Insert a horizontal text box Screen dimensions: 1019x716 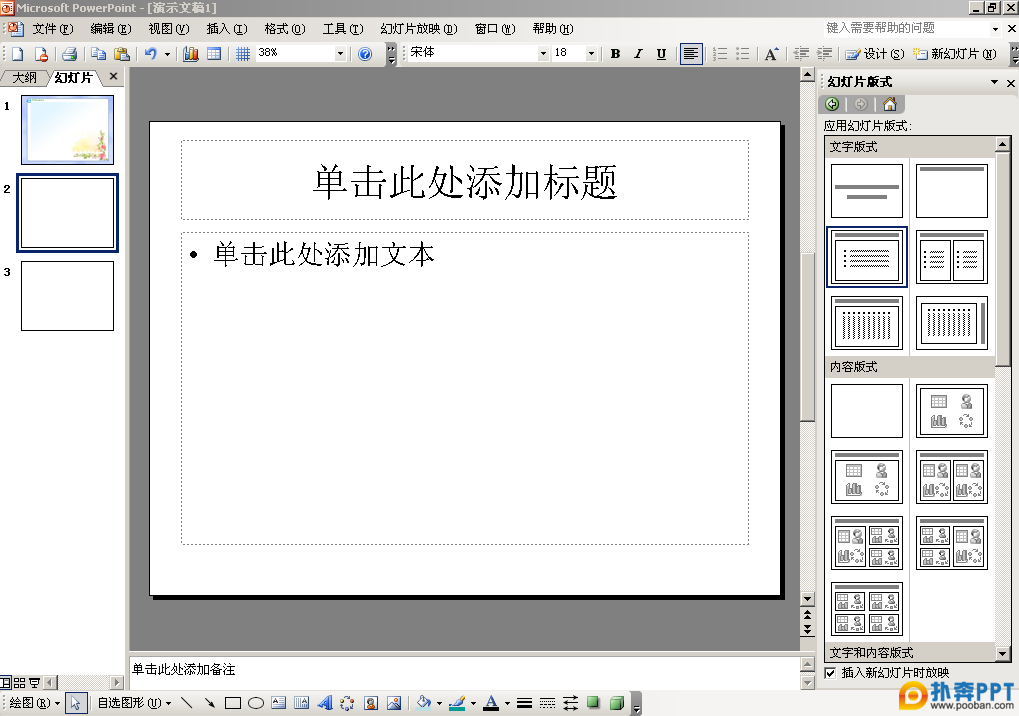pos(278,702)
